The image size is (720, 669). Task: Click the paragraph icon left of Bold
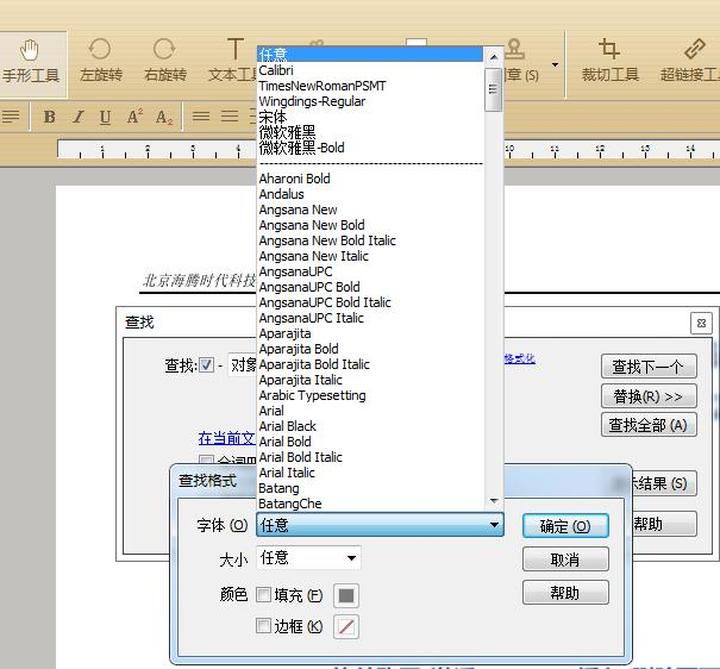pos(10,116)
